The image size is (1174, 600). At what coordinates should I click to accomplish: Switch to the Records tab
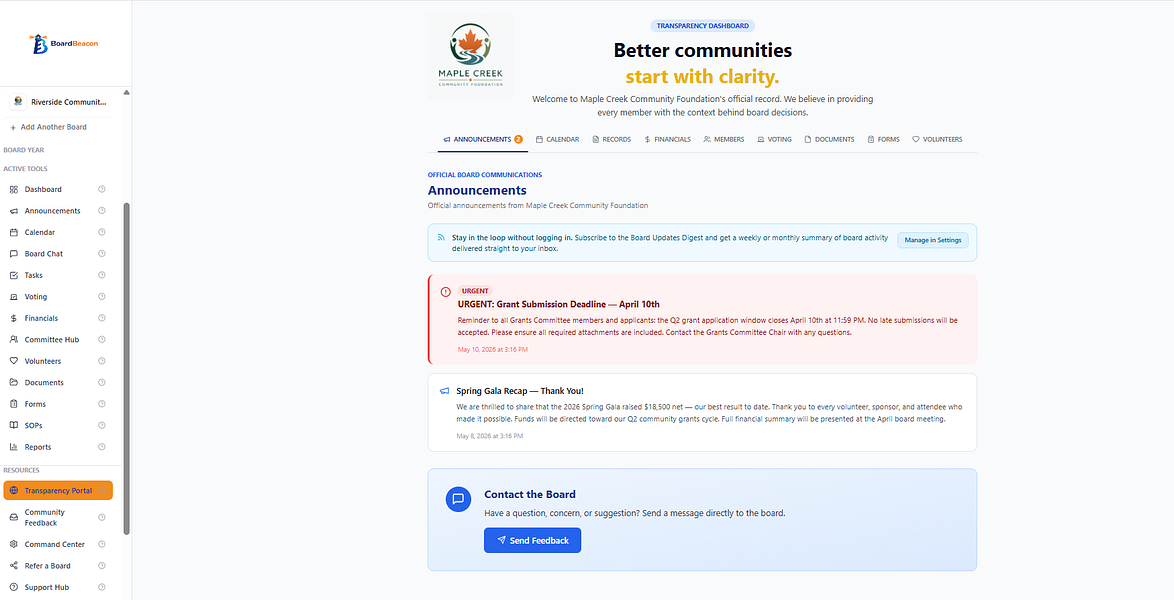click(612, 139)
